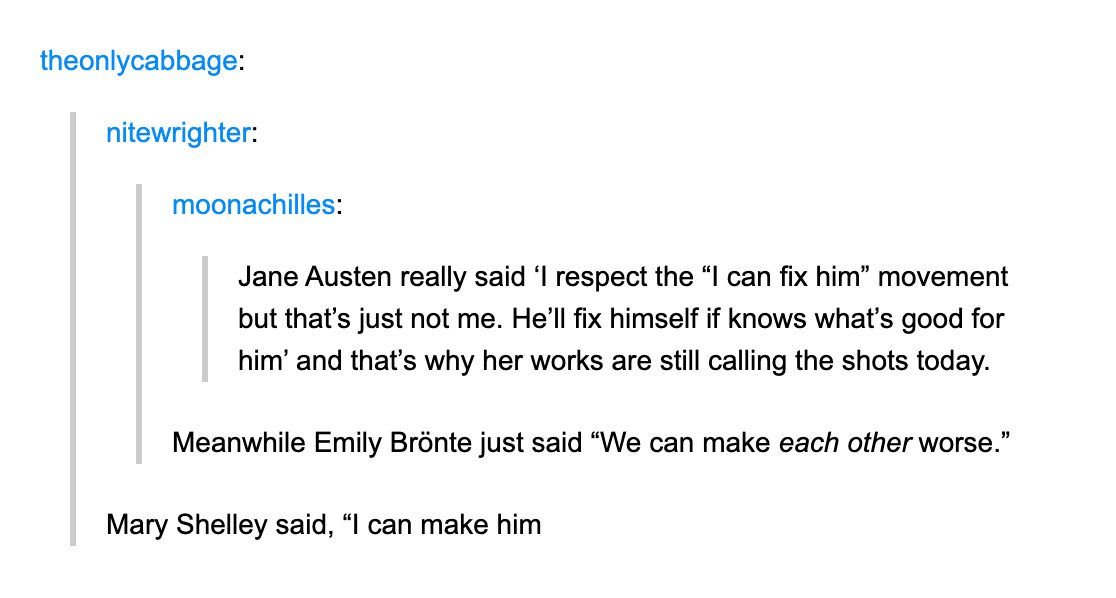The width and height of the screenshot is (1116, 598).
Task: Click the Jane Austen quote paragraph
Action: (622, 318)
